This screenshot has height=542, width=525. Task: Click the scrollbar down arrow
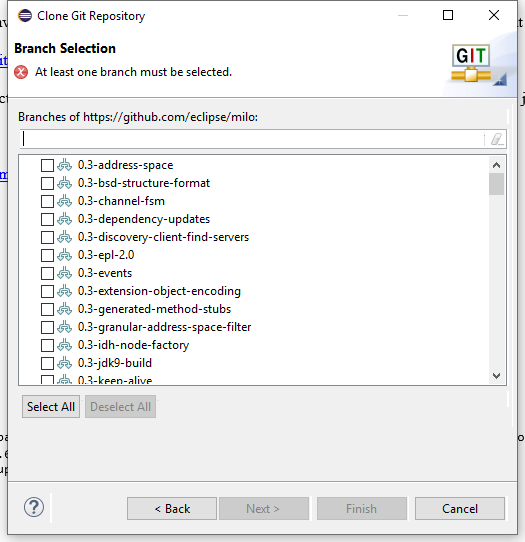pos(496,376)
